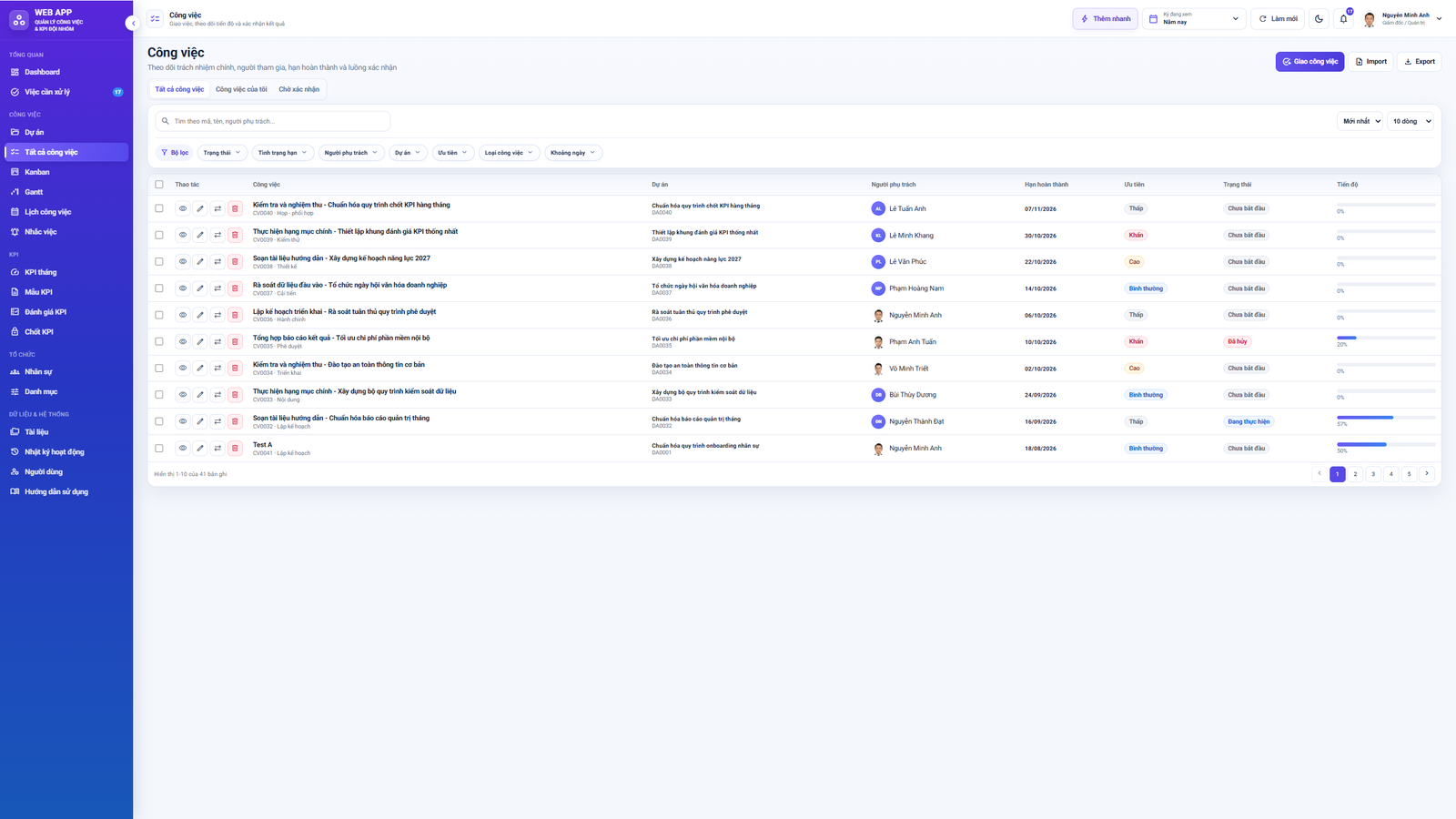Check the box for task CV0040
Viewport: 1456px width, 819px height.
point(159,208)
